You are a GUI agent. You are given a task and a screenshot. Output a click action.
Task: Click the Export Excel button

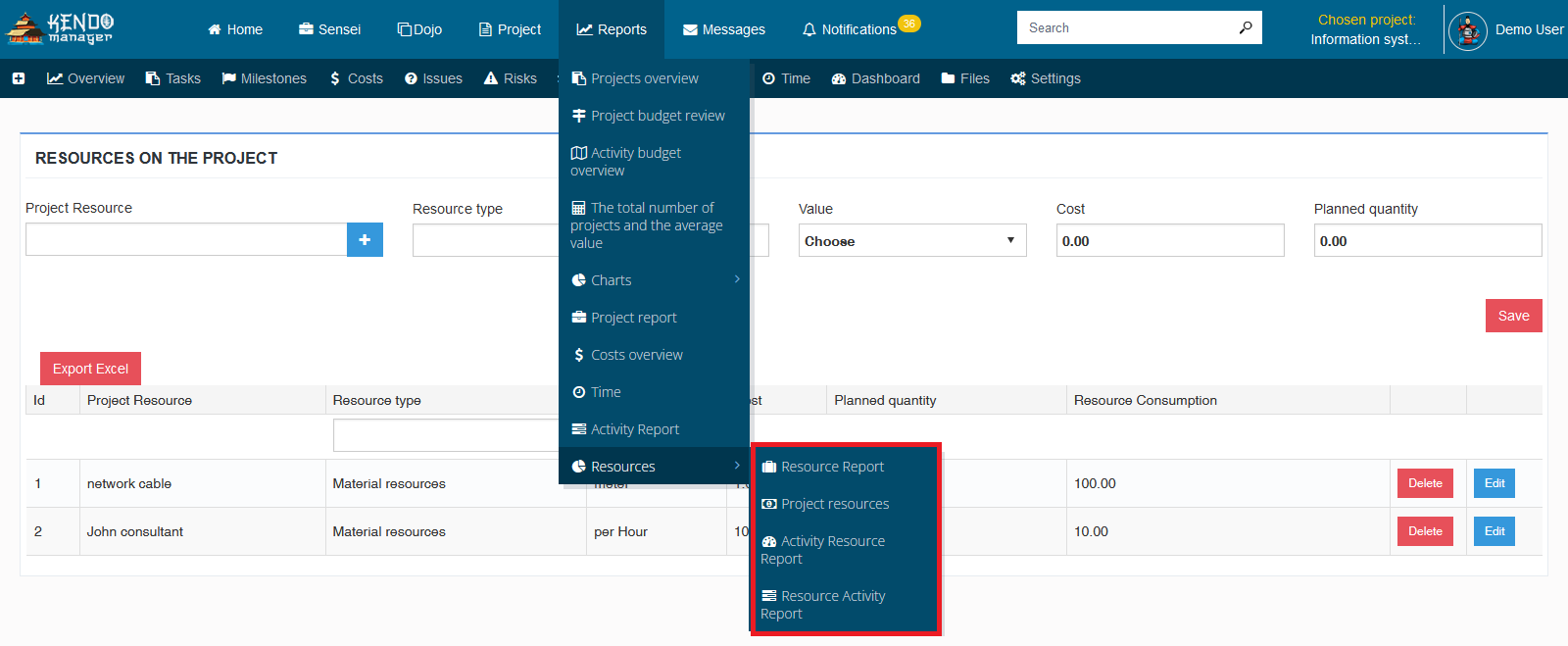[90, 369]
